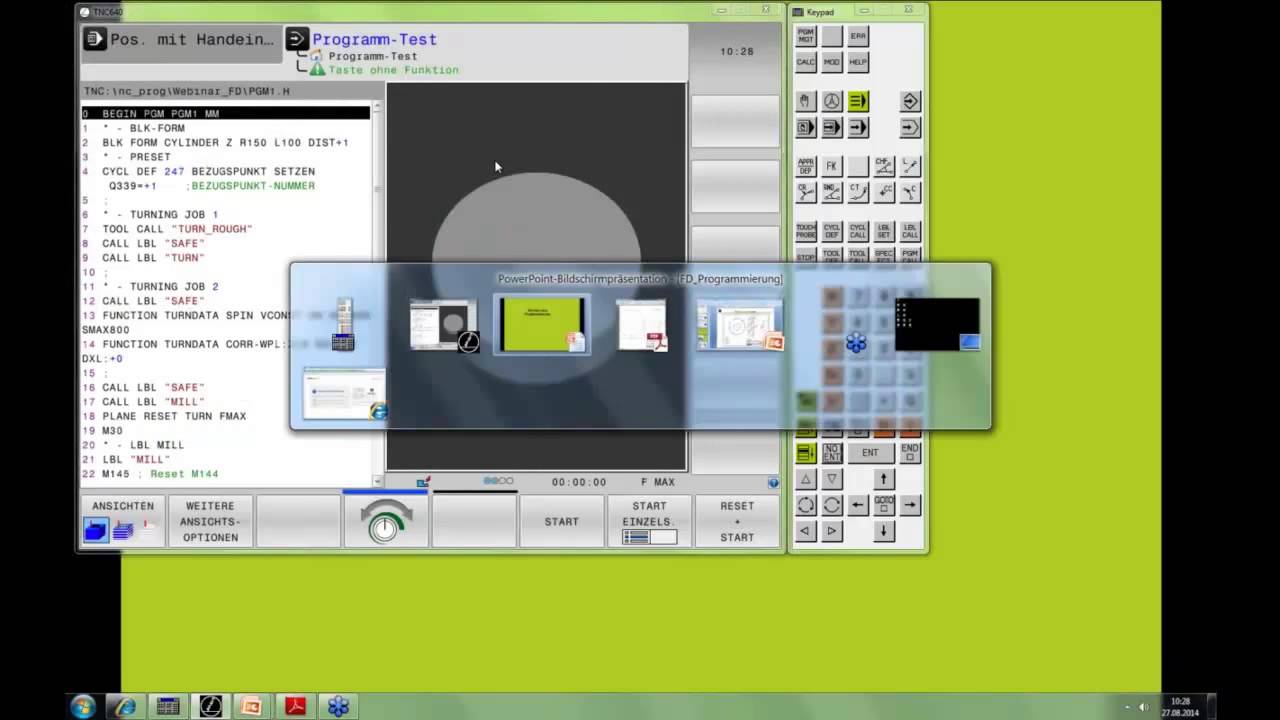Select the TNC640 window thumbnail in switcher
Image resolution: width=1280 pixels, height=720 pixels.
[445, 326]
